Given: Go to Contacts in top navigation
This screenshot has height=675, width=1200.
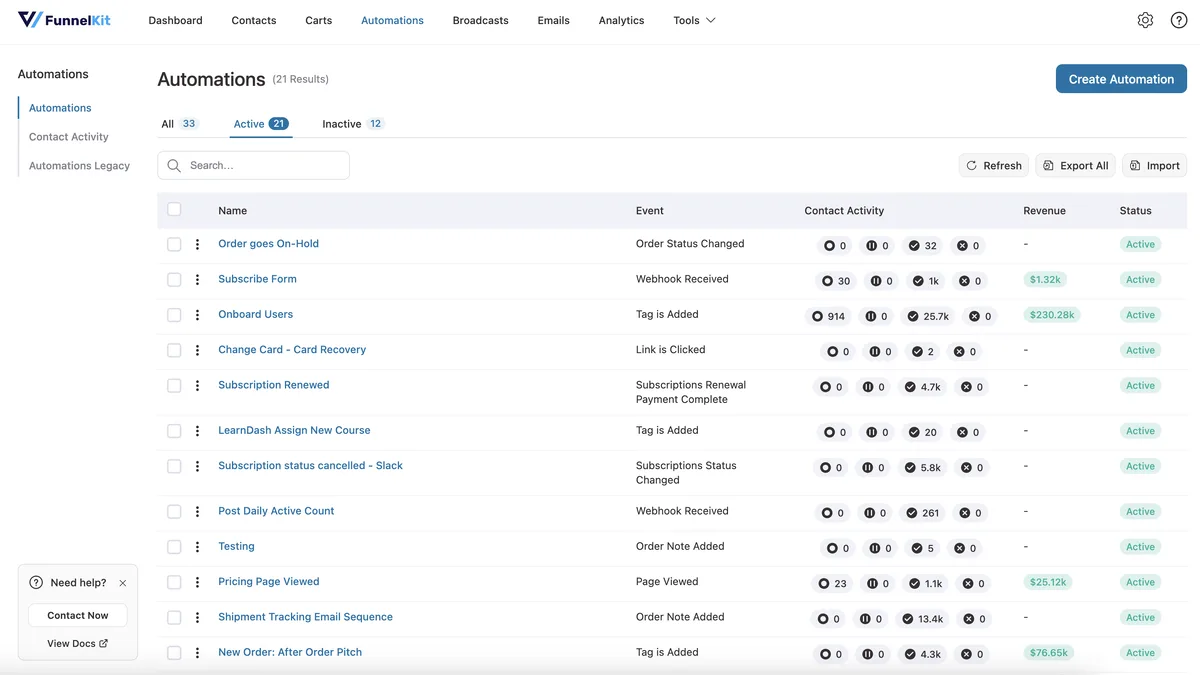Looking at the screenshot, I should (254, 20).
